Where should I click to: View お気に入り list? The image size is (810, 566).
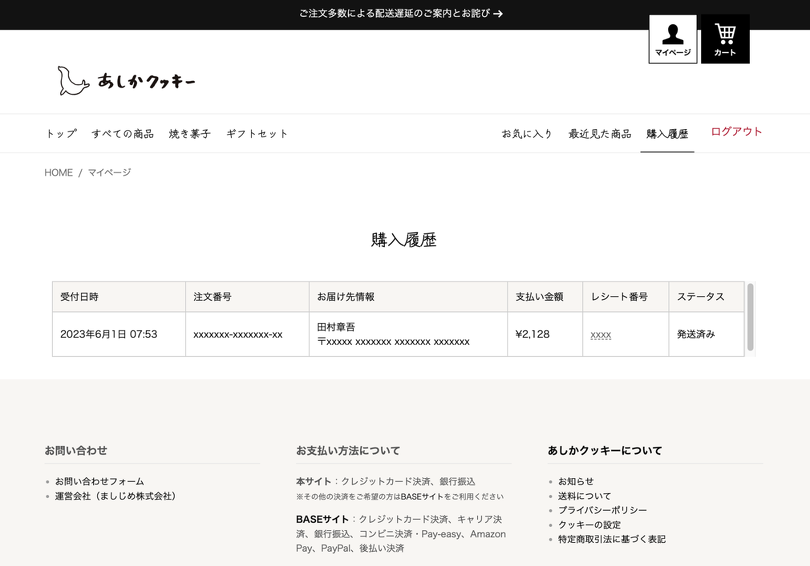click(527, 134)
